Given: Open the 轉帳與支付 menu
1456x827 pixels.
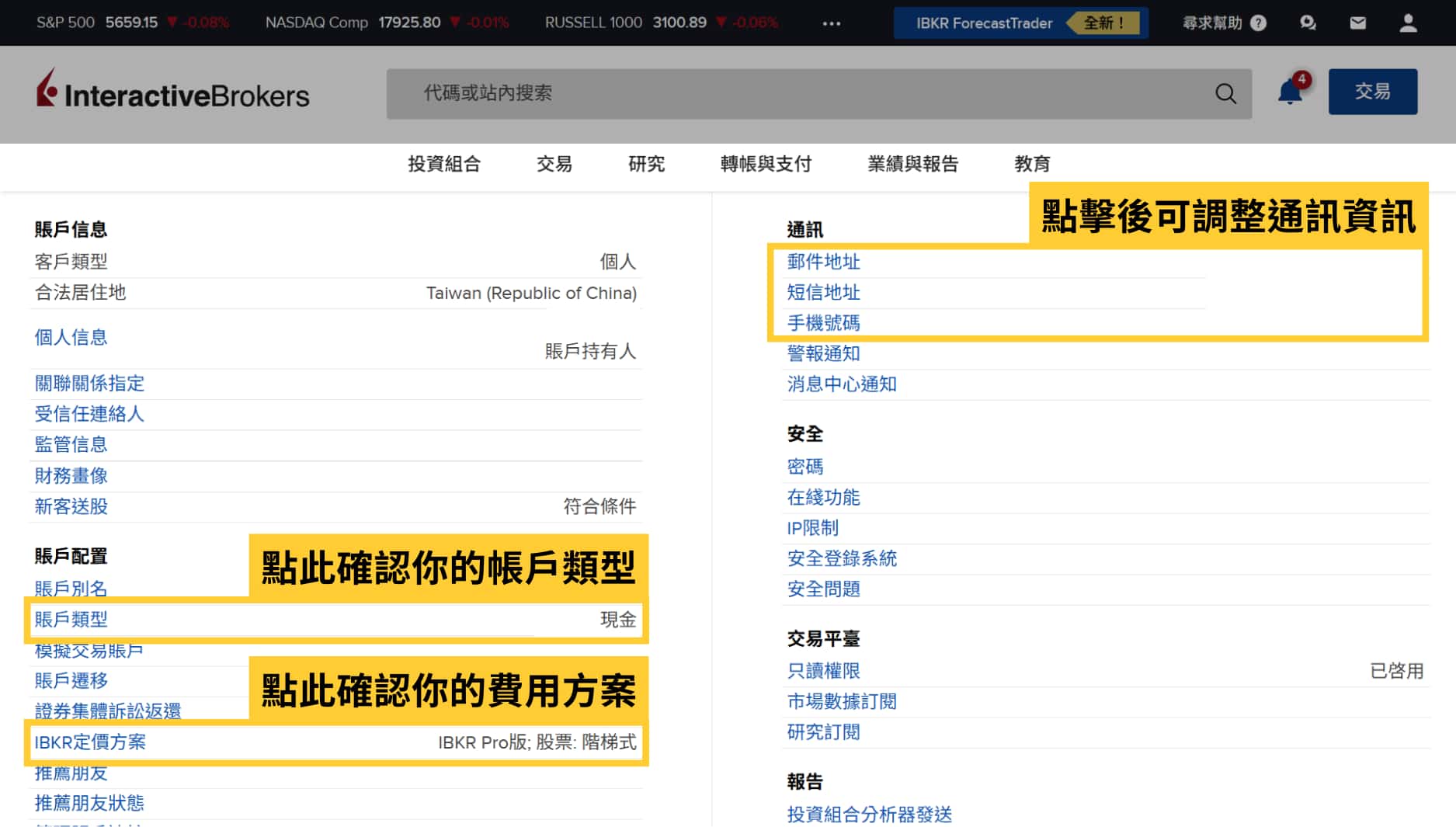Looking at the screenshot, I should [766, 164].
